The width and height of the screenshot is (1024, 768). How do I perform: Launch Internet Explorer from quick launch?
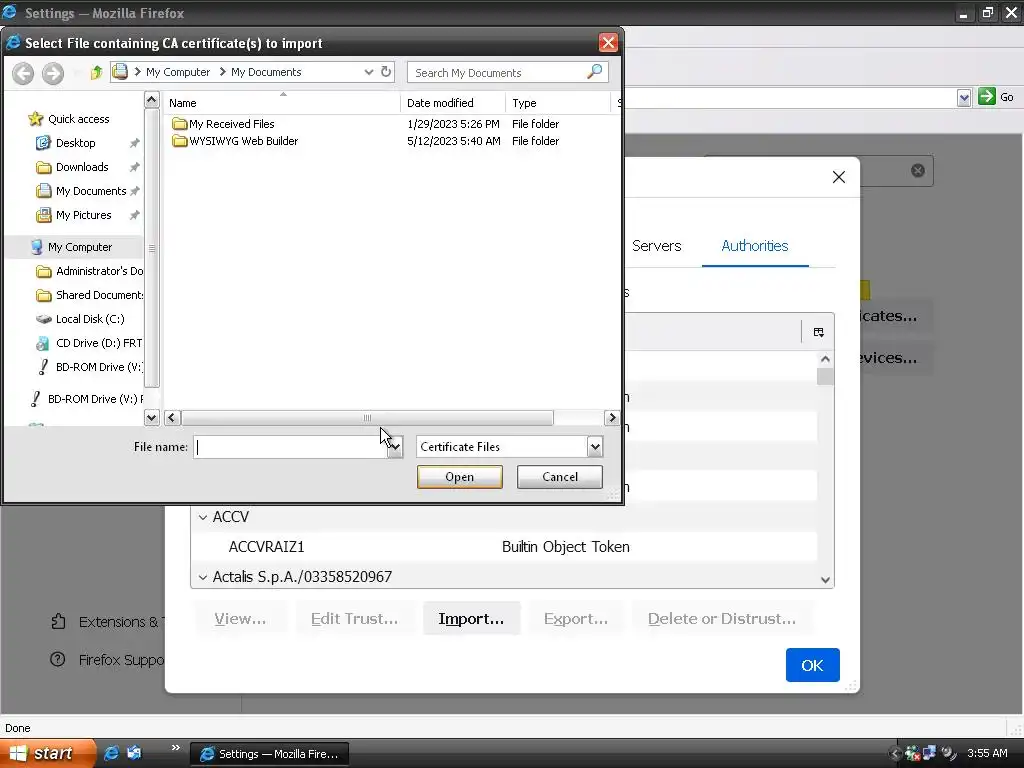coord(111,753)
